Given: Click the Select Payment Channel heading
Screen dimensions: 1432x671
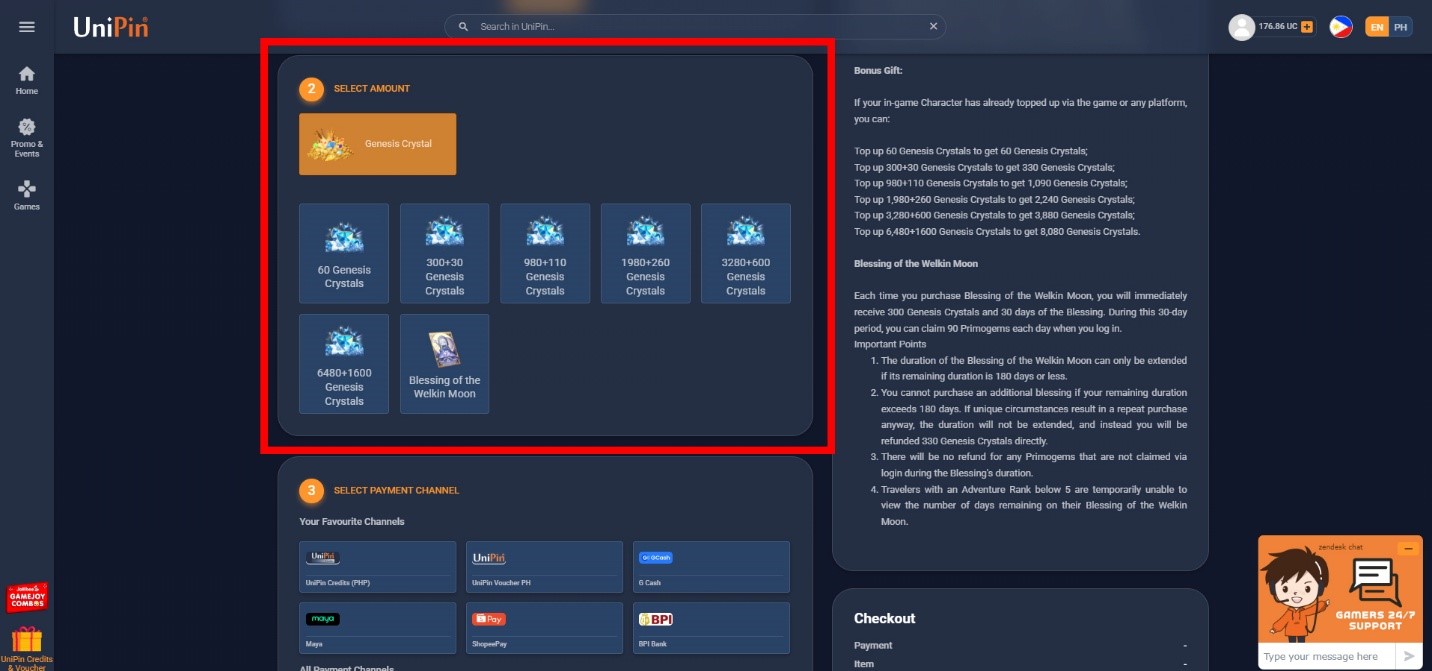Looking at the screenshot, I should [x=397, y=491].
